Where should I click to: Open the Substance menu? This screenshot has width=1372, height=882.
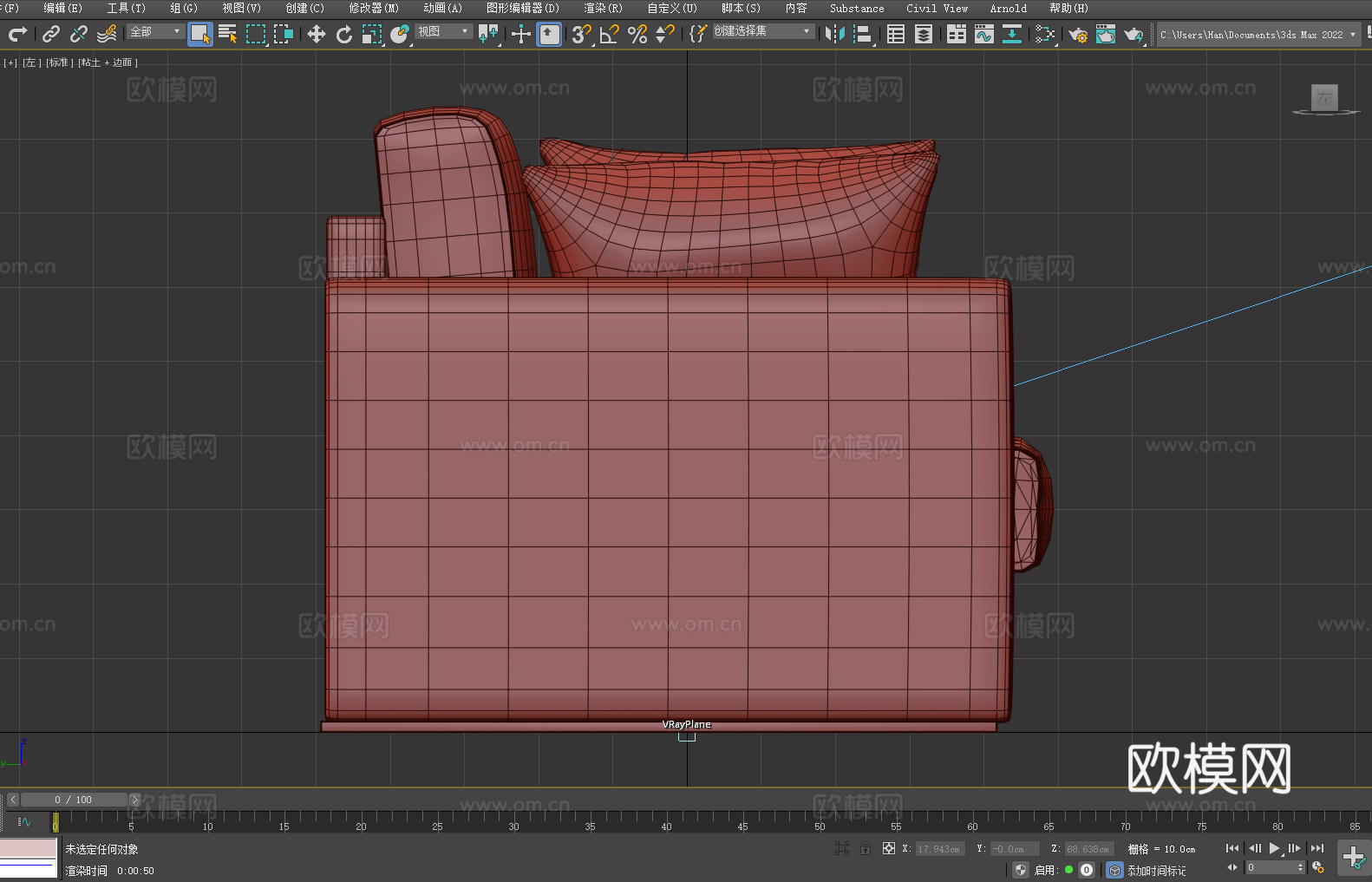click(857, 8)
